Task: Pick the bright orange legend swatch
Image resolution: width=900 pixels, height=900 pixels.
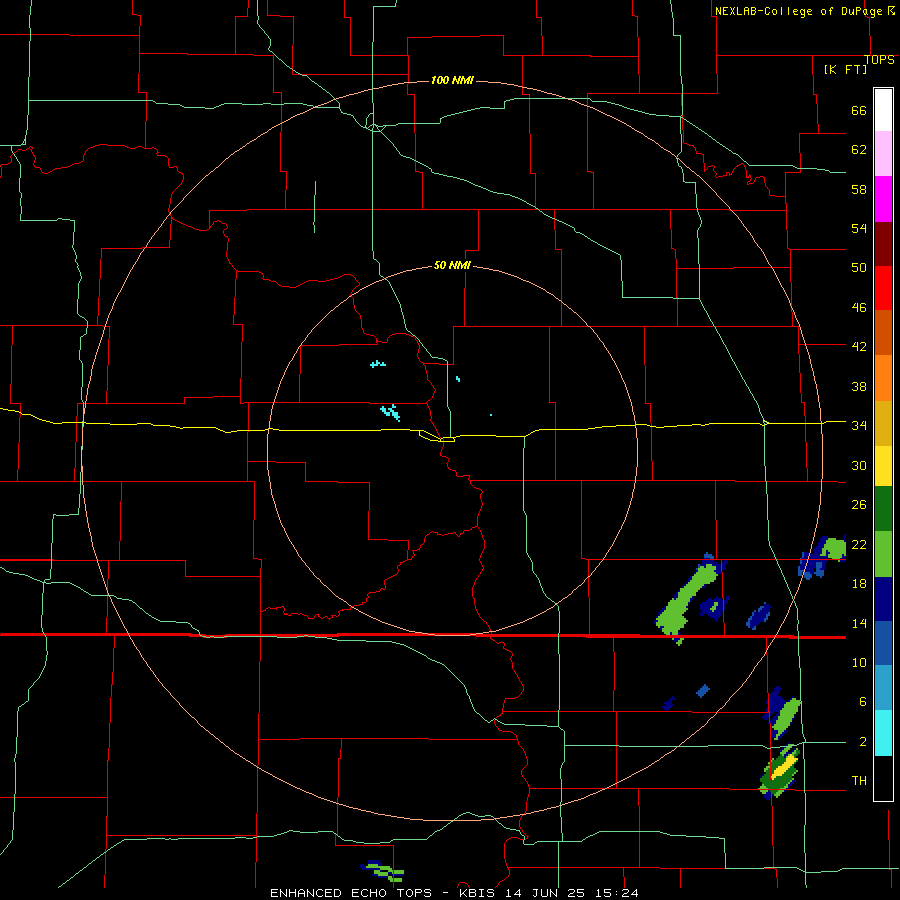Action: [x=883, y=378]
